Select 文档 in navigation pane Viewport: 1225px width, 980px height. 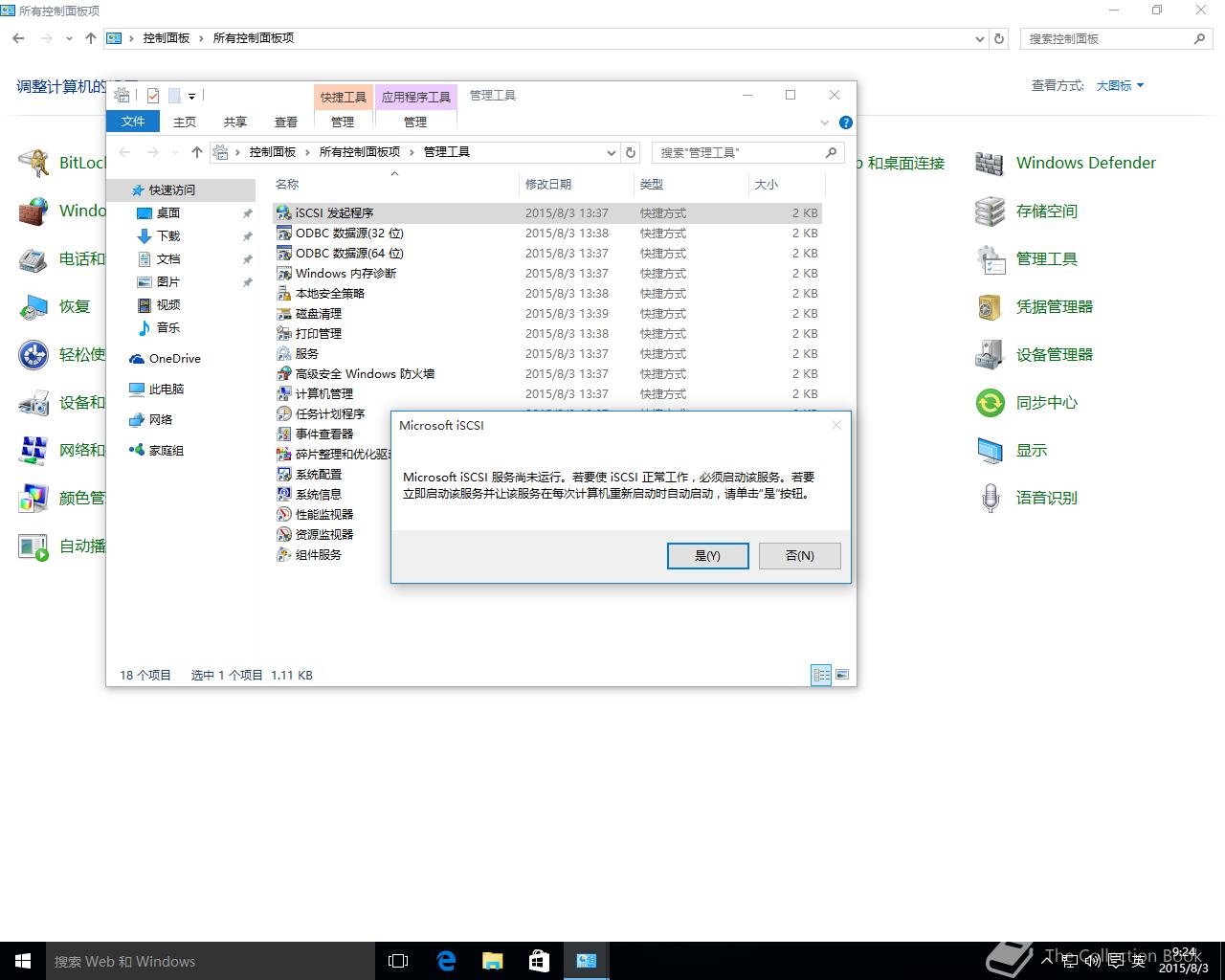168,258
